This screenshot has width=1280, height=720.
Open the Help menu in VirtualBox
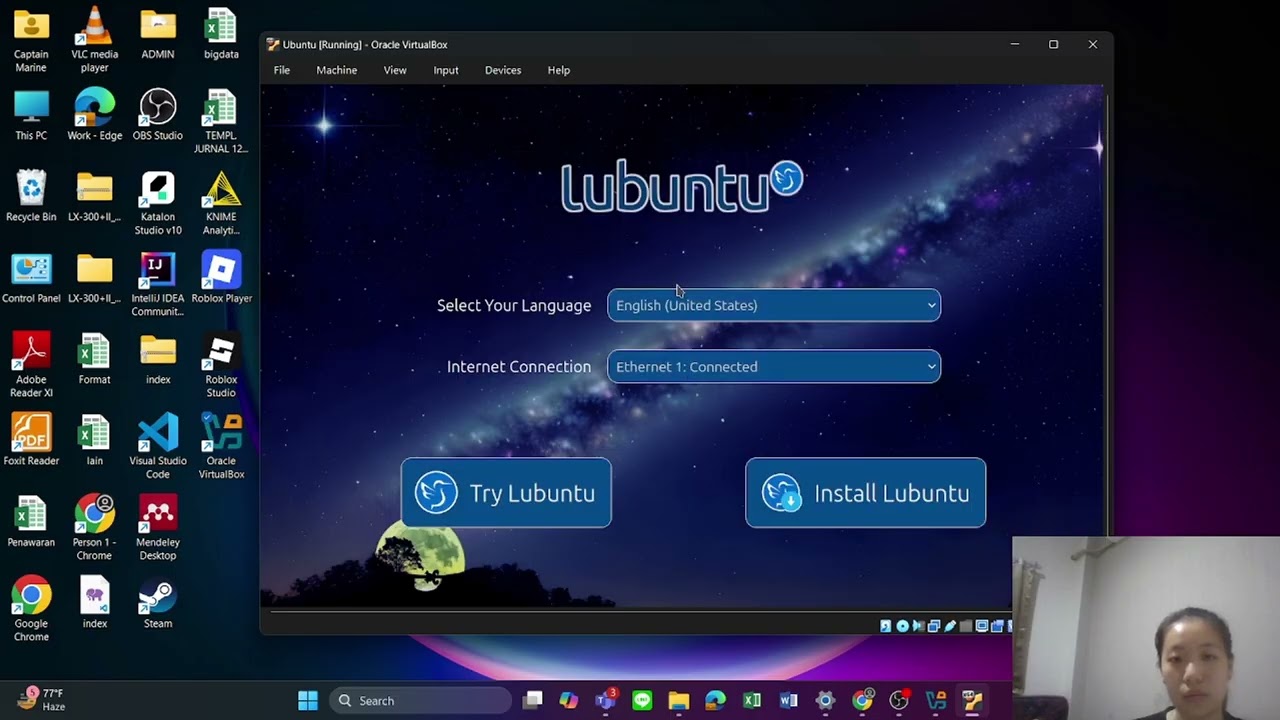559,70
